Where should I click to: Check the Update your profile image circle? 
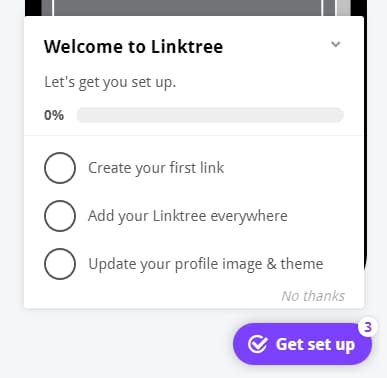click(x=60, y=264)
